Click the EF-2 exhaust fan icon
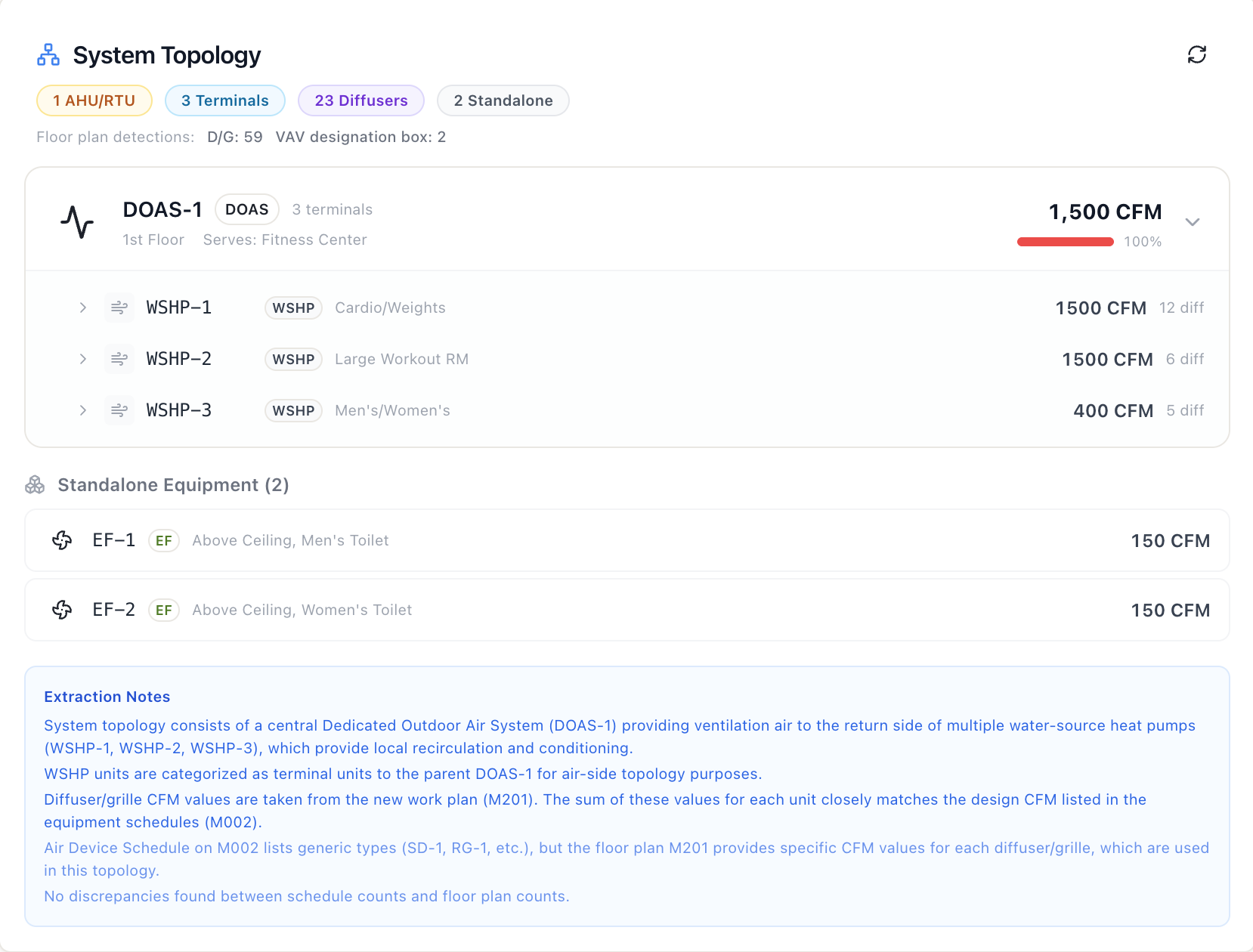Screen dimensions: 1253x952 (x=62, y=610)
